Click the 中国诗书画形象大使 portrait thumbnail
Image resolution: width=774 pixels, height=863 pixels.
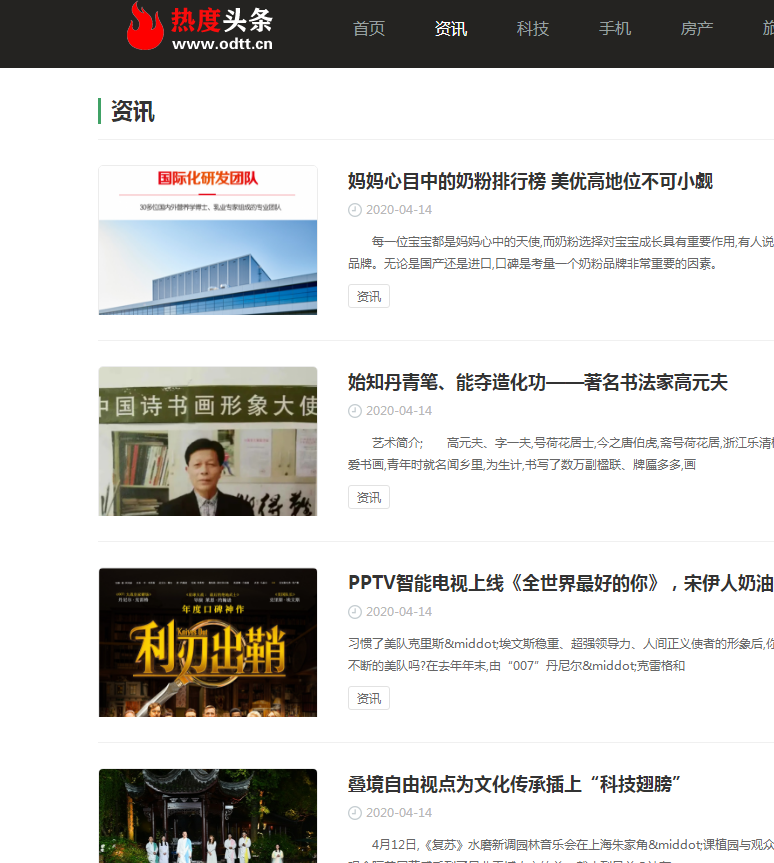208,441
